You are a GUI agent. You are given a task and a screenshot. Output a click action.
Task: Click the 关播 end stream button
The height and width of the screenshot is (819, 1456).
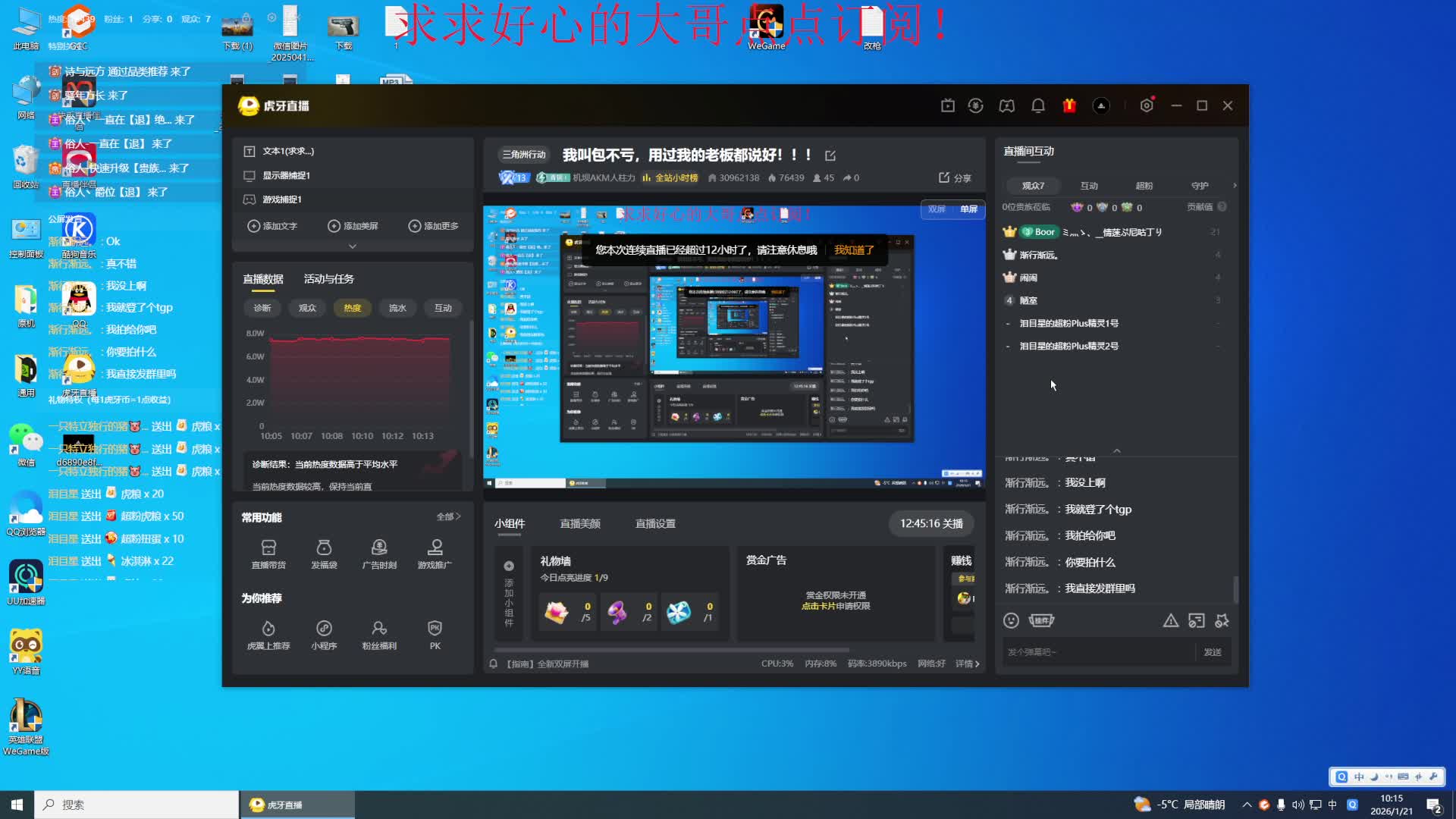(x=931, y=524)
